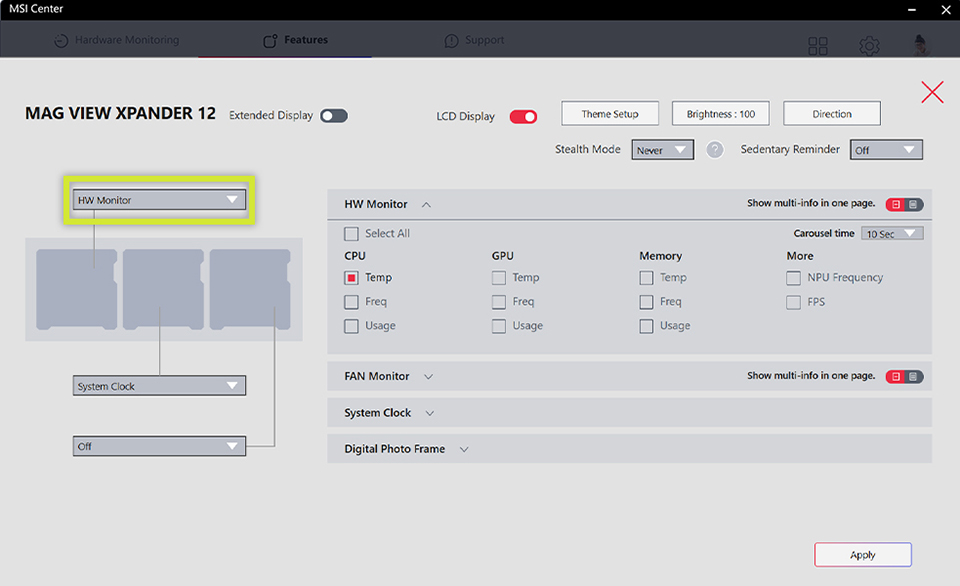Open the settings gear icon
Viewport: 960px width, 586px height.
869,45
